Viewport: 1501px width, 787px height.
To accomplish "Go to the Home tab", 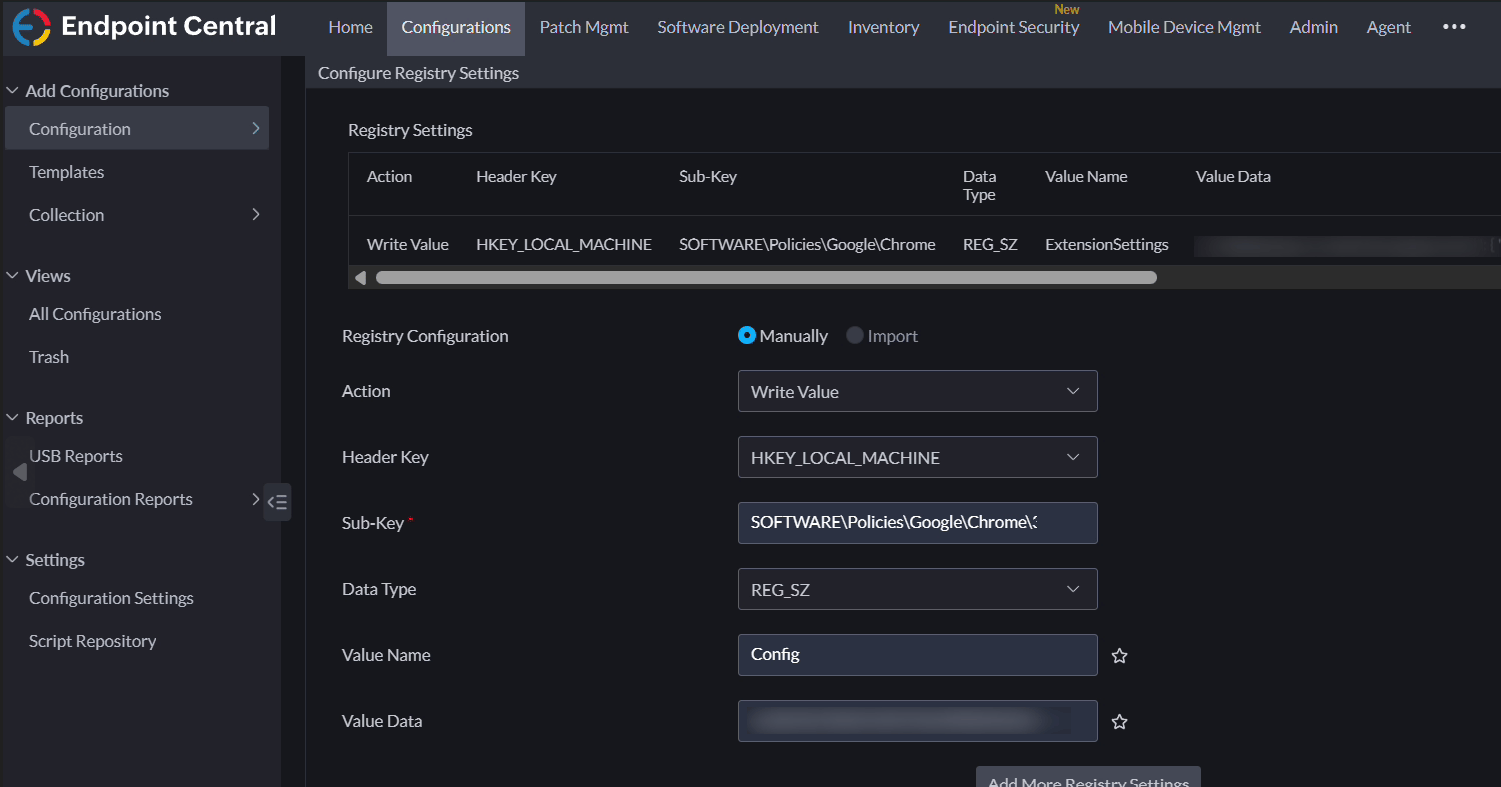I will pyautogui.click(x=350, y=27).
